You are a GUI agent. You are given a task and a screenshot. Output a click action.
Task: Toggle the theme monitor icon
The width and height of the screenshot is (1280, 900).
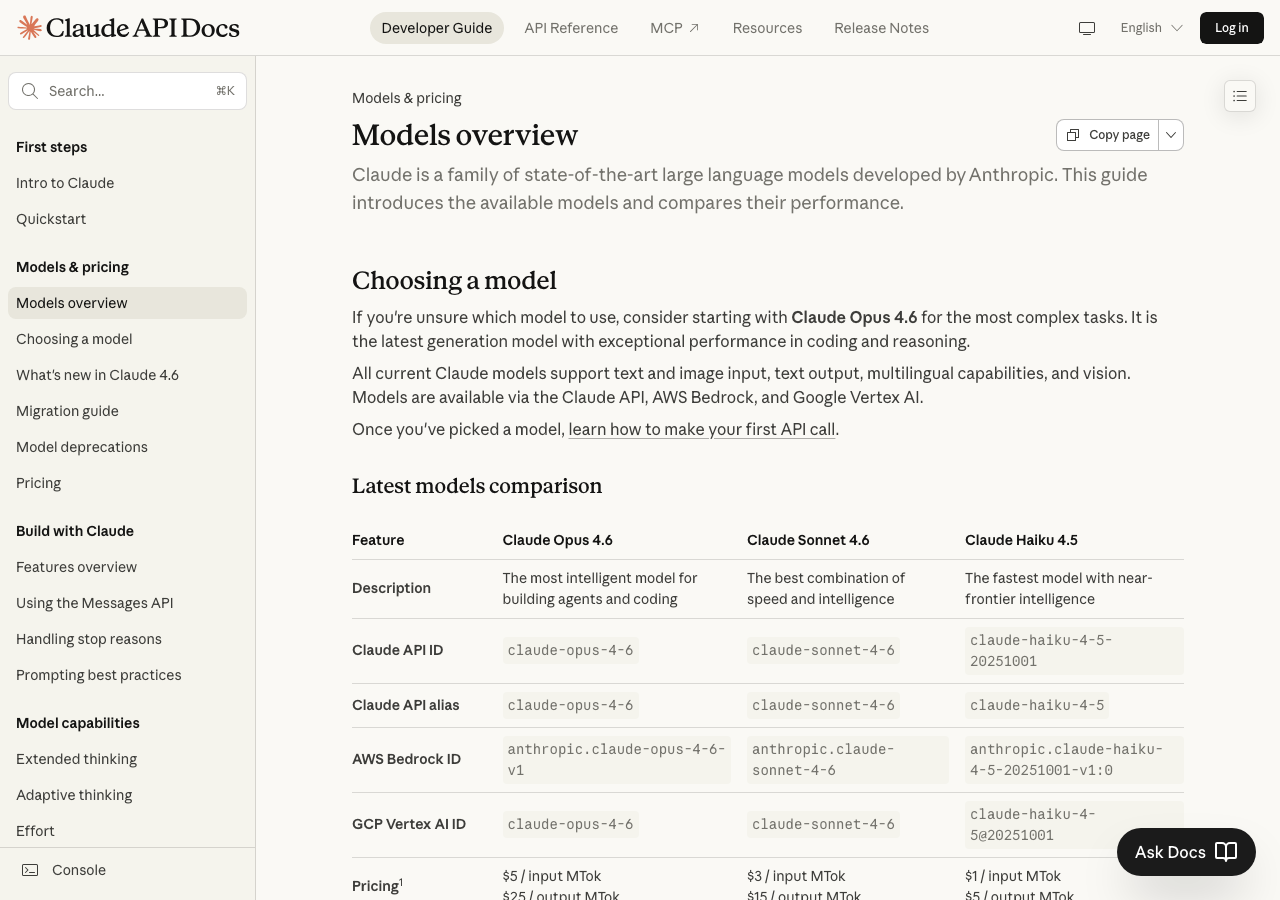pyautogui.click(x=1087, y=28)
